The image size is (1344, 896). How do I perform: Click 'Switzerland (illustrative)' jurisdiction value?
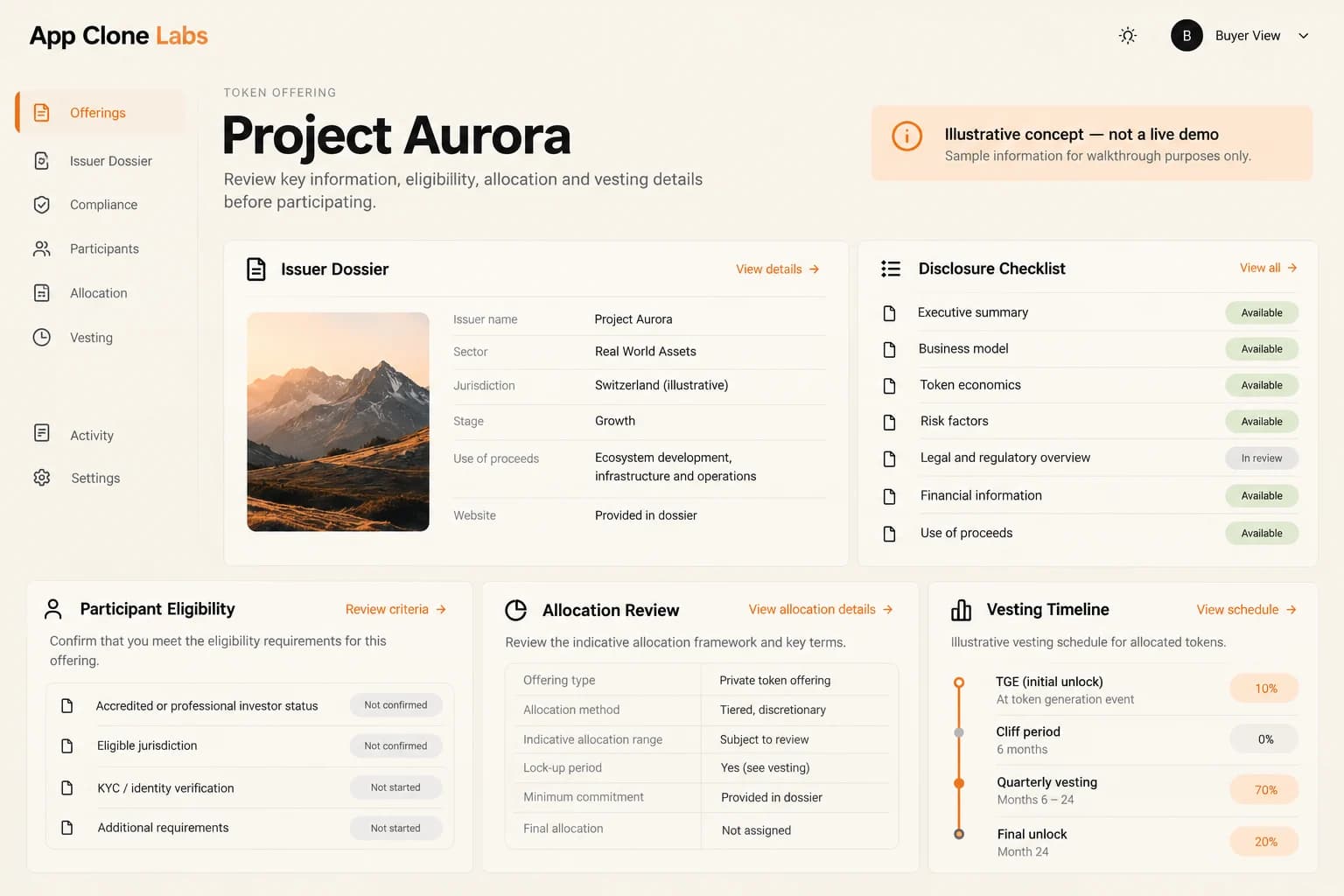pos(661,385)
